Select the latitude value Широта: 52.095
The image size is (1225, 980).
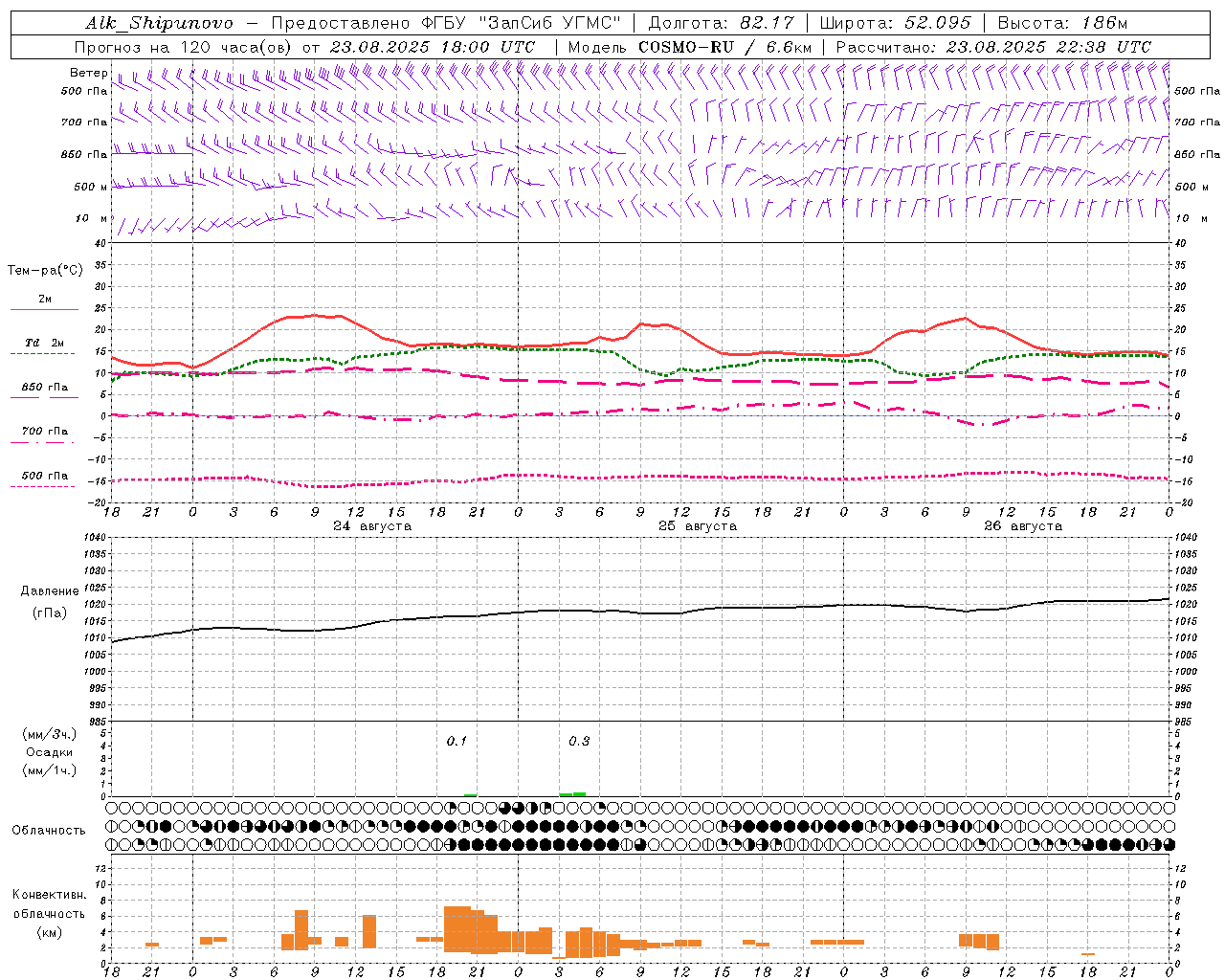tap(896, 23)
